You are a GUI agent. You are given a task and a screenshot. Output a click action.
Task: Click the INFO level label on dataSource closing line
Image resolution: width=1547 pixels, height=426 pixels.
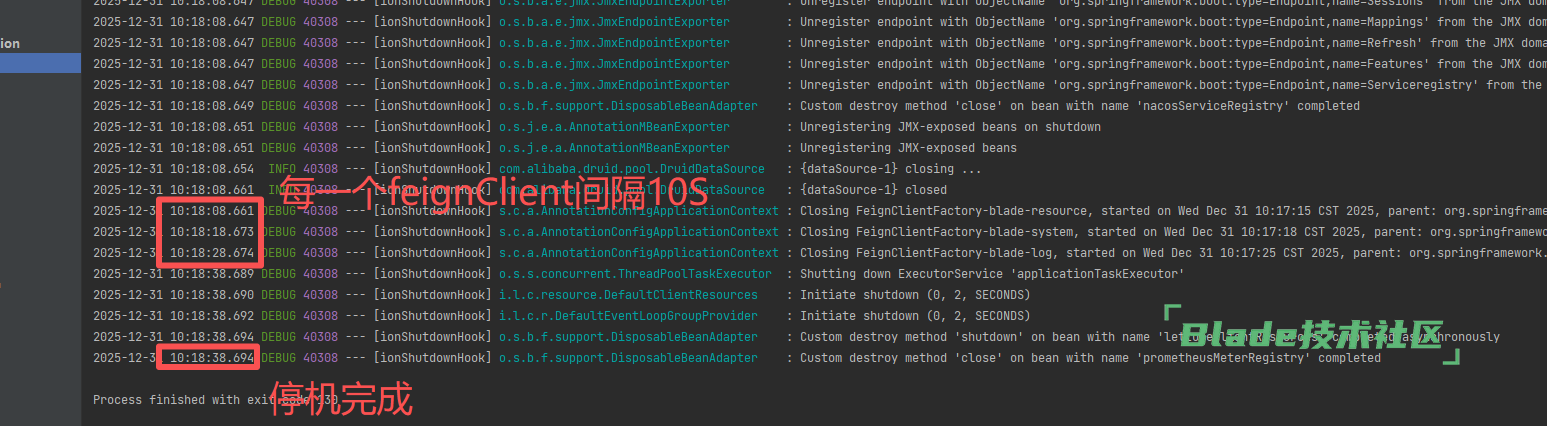[x=282, y=169]
